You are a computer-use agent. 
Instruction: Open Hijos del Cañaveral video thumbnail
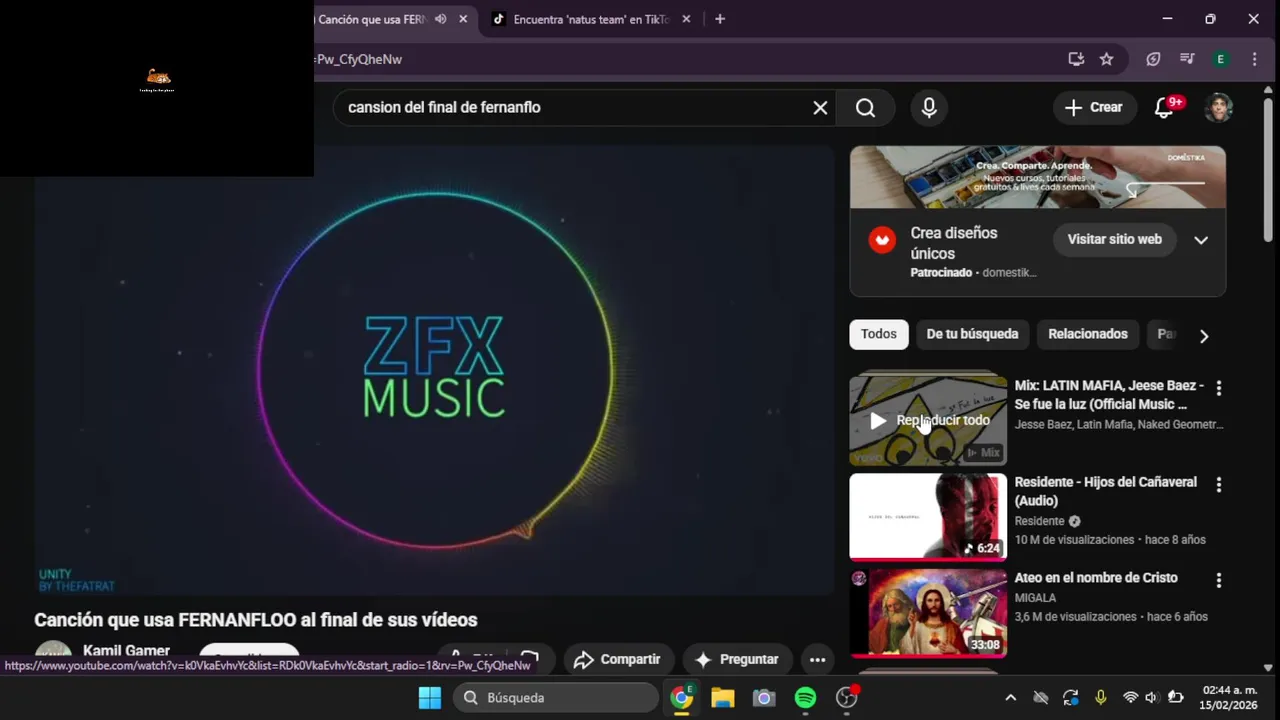click(928, 516)
